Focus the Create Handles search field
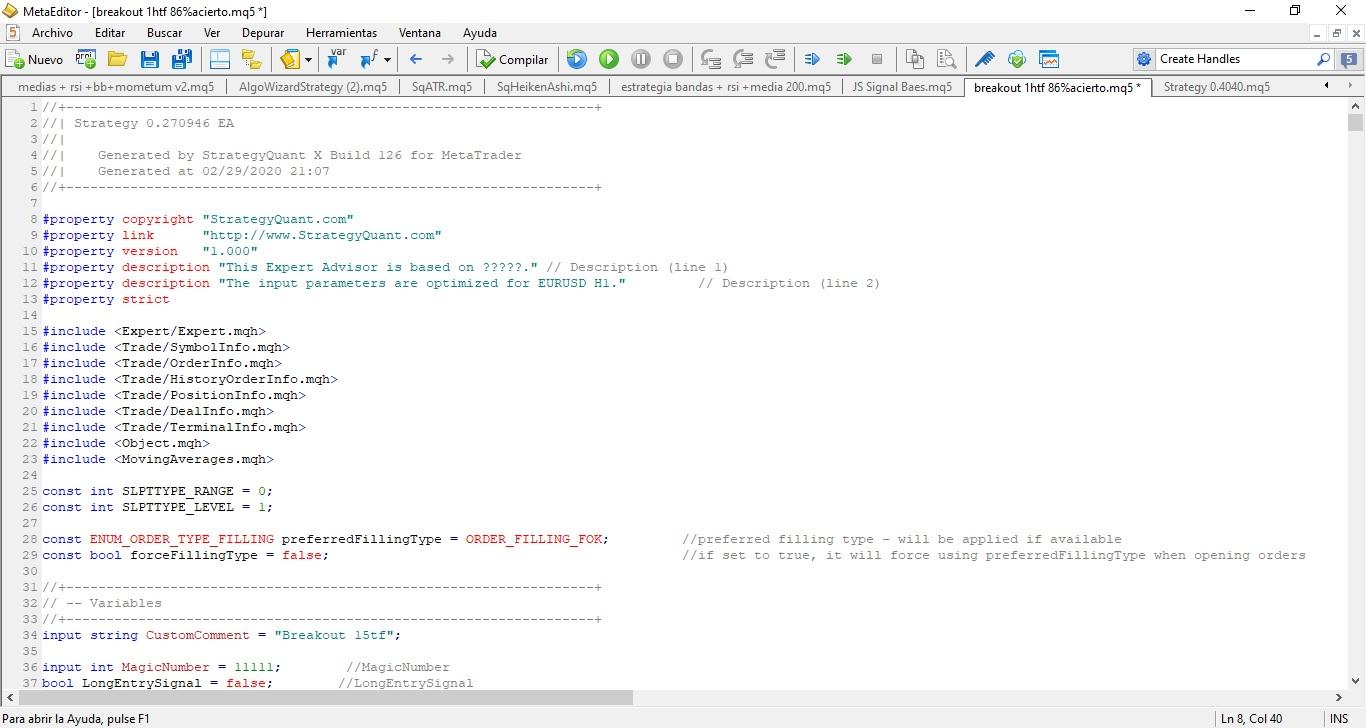 [x=1234, y=59]
